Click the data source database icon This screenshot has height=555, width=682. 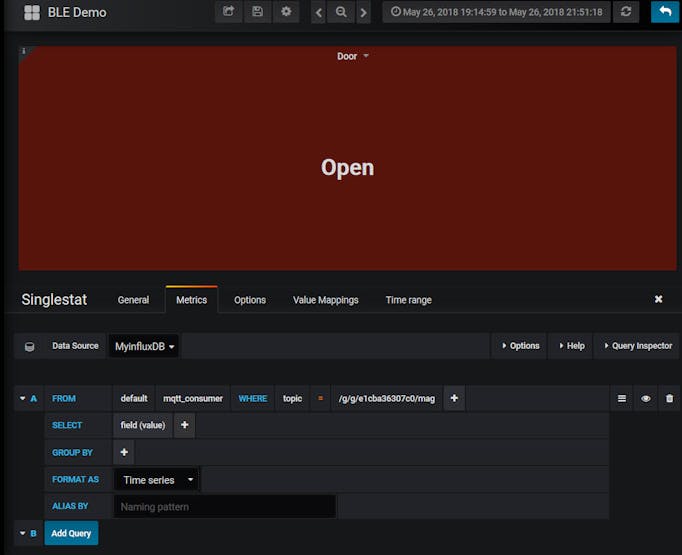[x=30, y=346]
